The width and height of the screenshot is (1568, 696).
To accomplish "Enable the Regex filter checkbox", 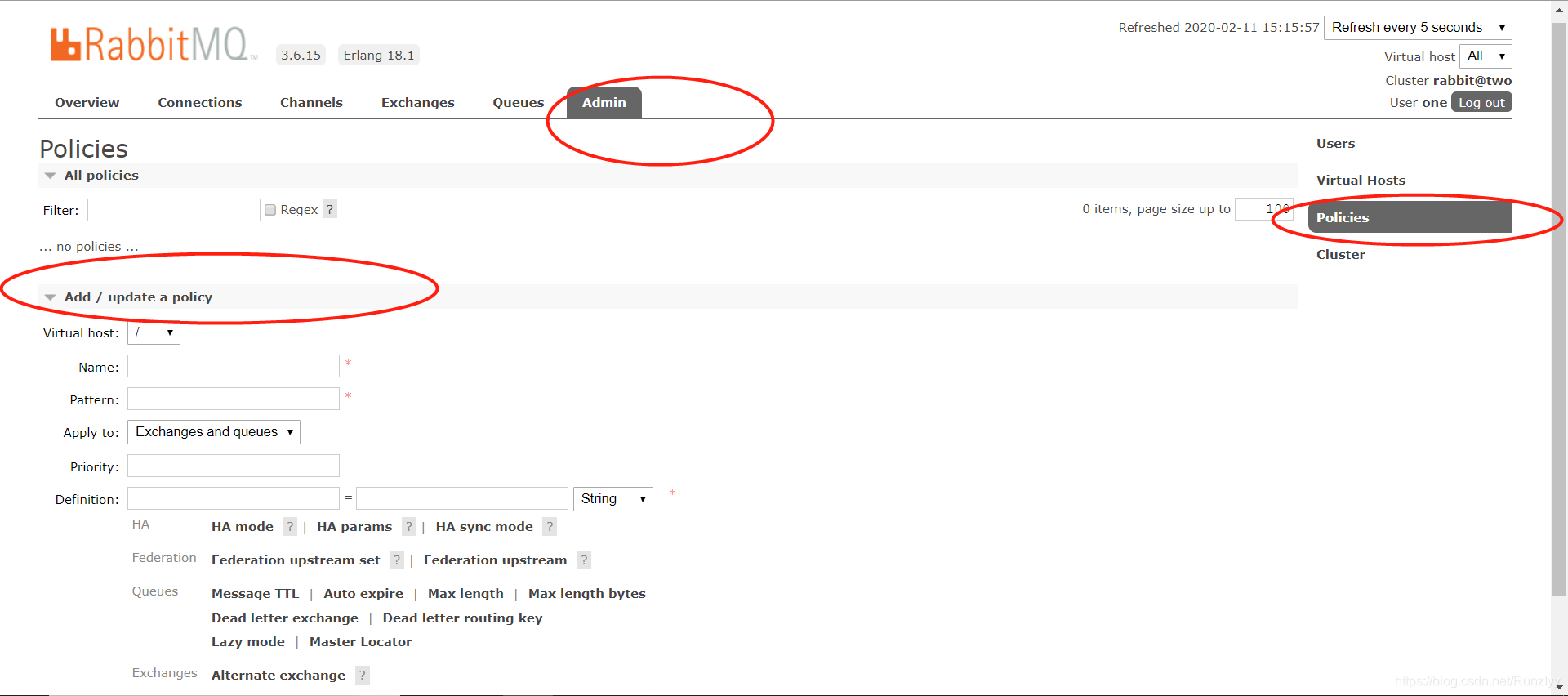I will pos(270,210).
